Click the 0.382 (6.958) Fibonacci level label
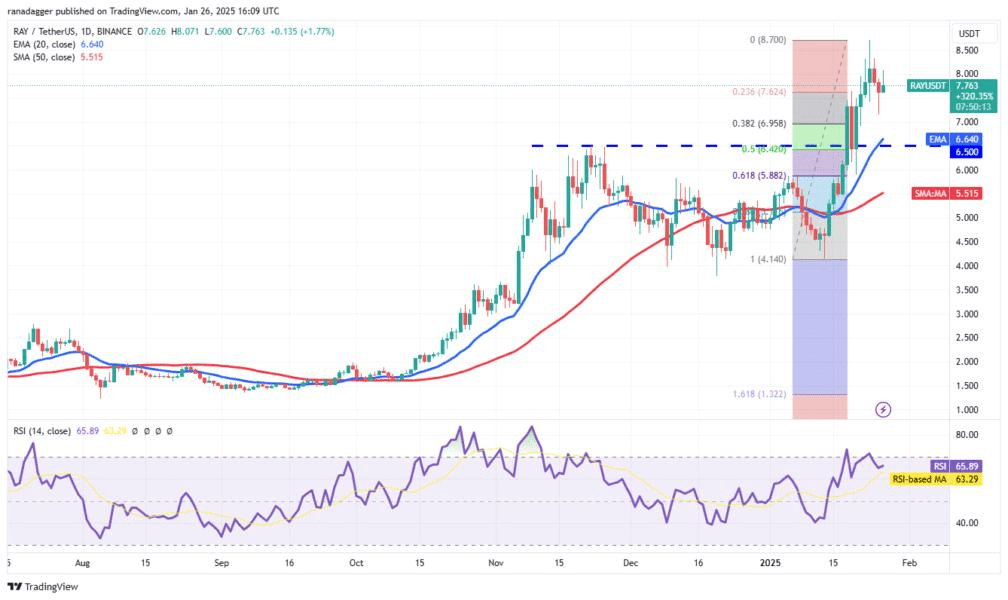This screenshot has width=1008, height=600. (759, 123)
